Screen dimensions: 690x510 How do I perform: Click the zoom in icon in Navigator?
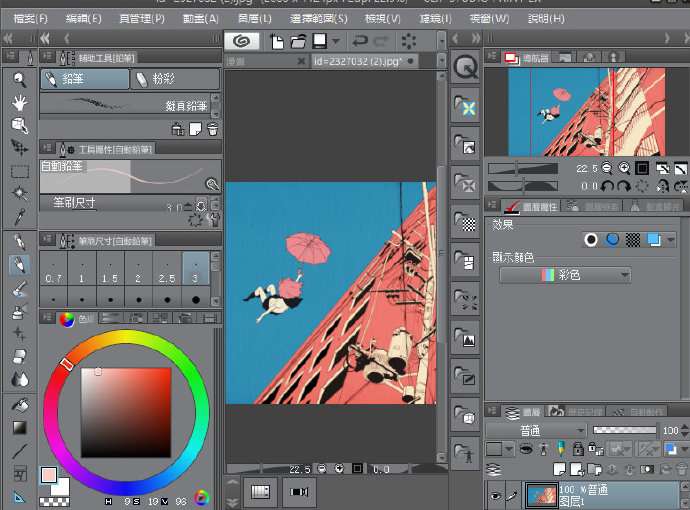624,169
